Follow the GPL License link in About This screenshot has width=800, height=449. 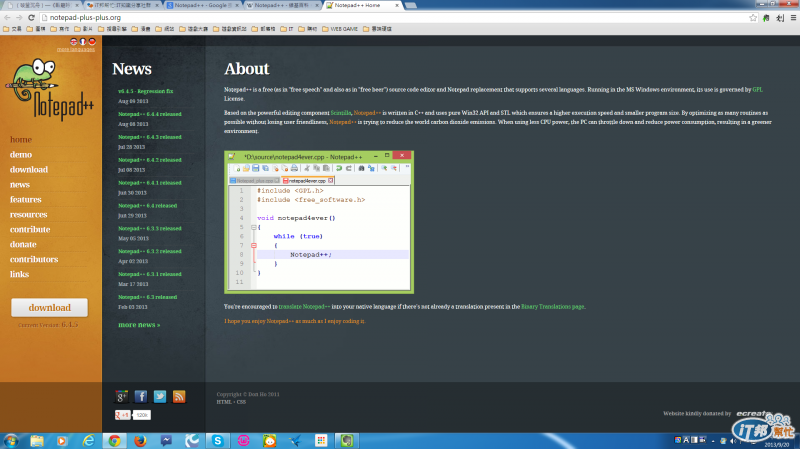pyautogui.click(x=757, y=89)
